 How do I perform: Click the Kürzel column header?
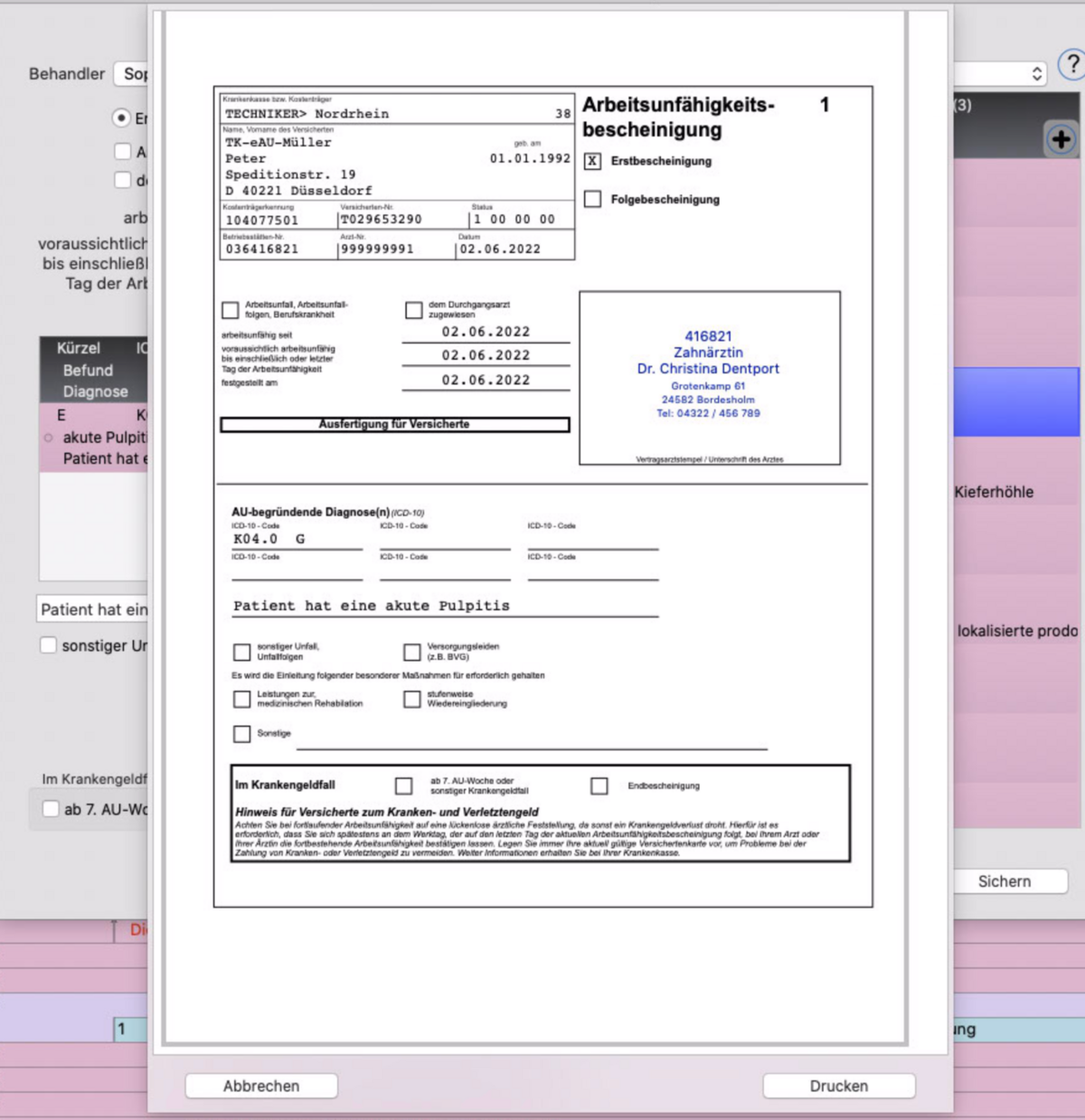click(79, 348)
